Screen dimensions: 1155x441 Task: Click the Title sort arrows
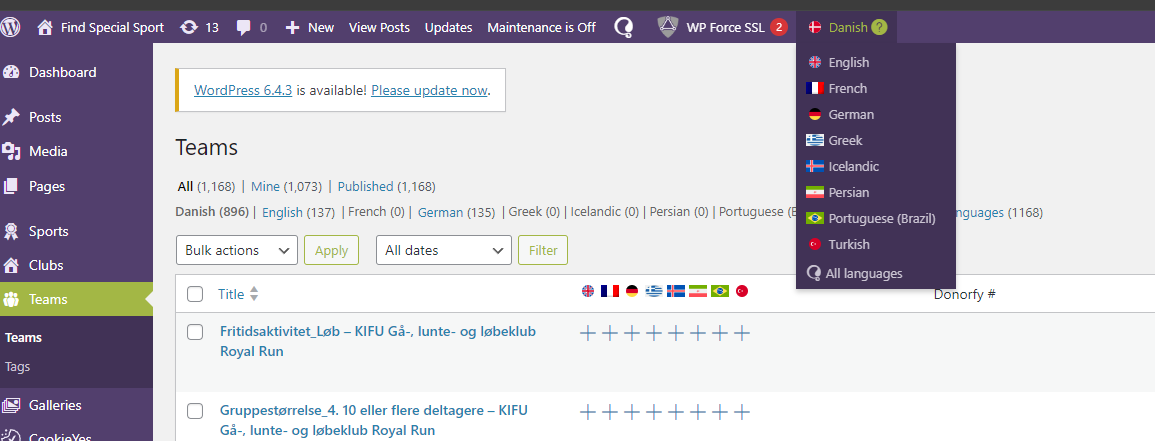(x=254, y=294)
